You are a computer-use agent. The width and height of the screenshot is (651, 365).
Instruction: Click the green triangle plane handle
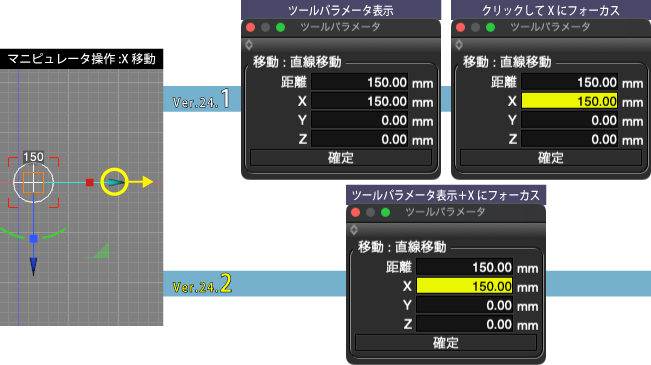pyautogui.click(x=101, y=250)
